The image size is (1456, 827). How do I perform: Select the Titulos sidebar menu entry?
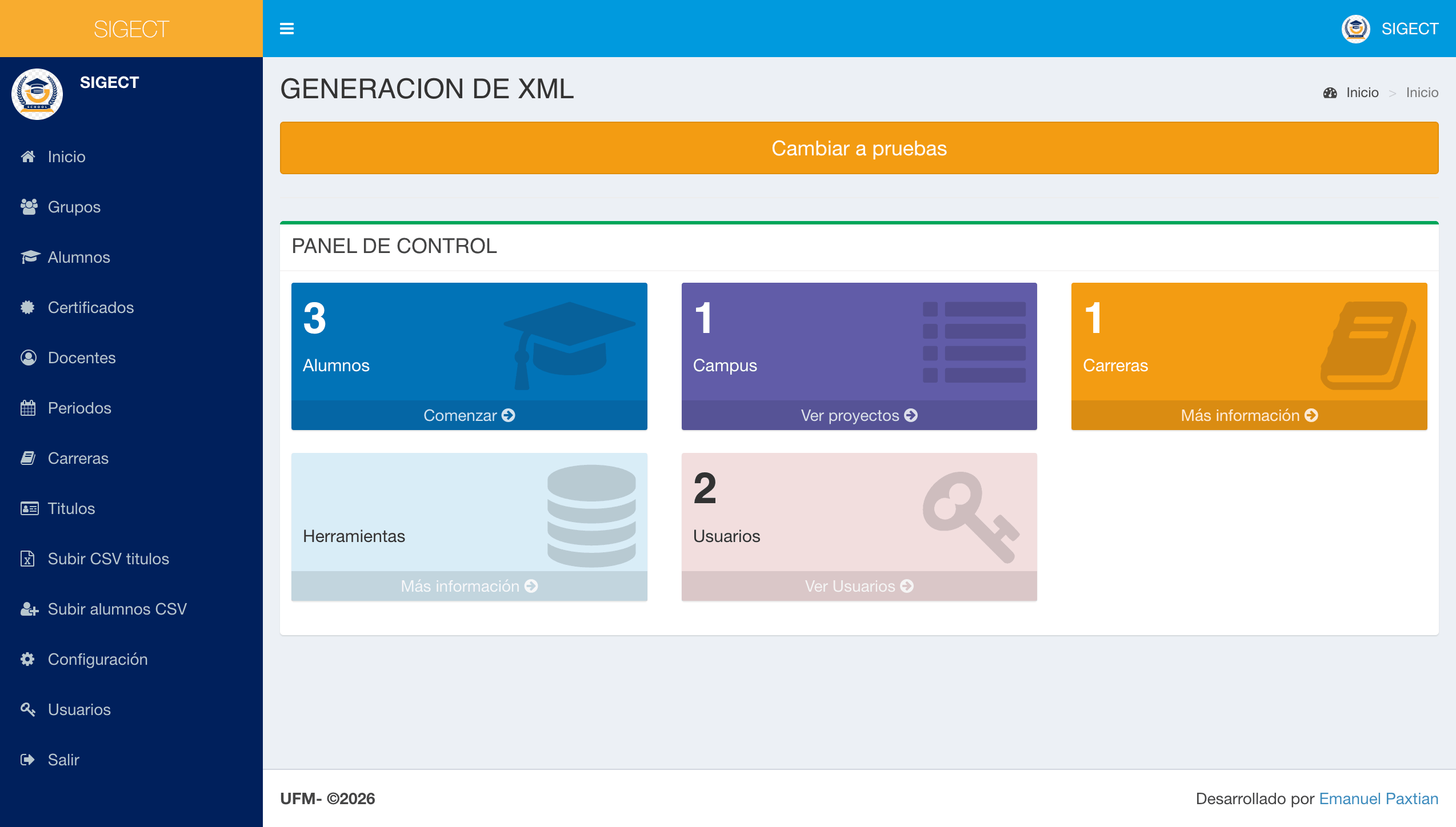click(x=71, y=508)
